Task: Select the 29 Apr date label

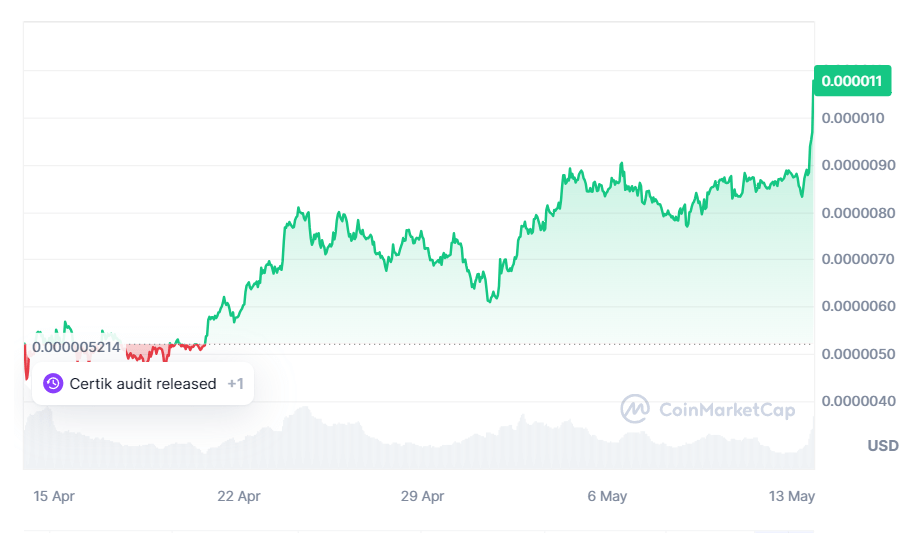Action: tap(422, 496)
